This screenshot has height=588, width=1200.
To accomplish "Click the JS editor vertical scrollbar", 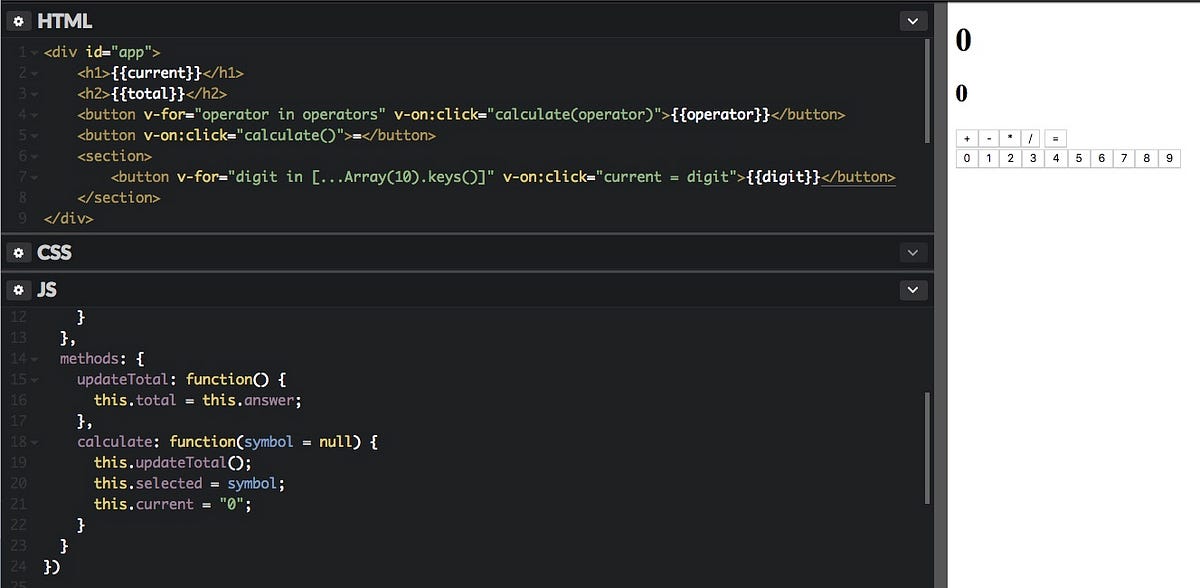I will (928, 450).
